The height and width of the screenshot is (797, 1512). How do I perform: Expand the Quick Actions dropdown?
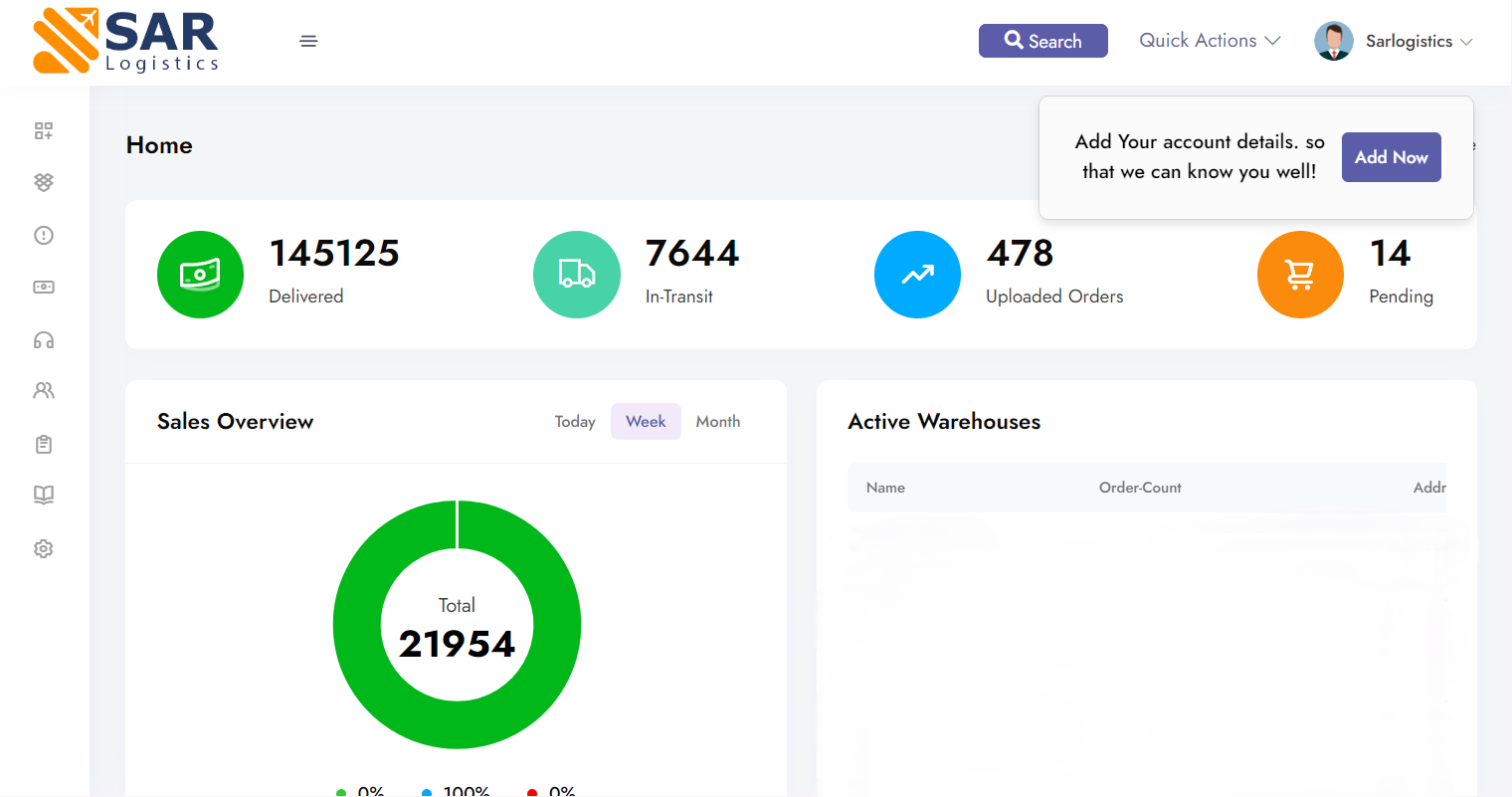coord(1210,41)
